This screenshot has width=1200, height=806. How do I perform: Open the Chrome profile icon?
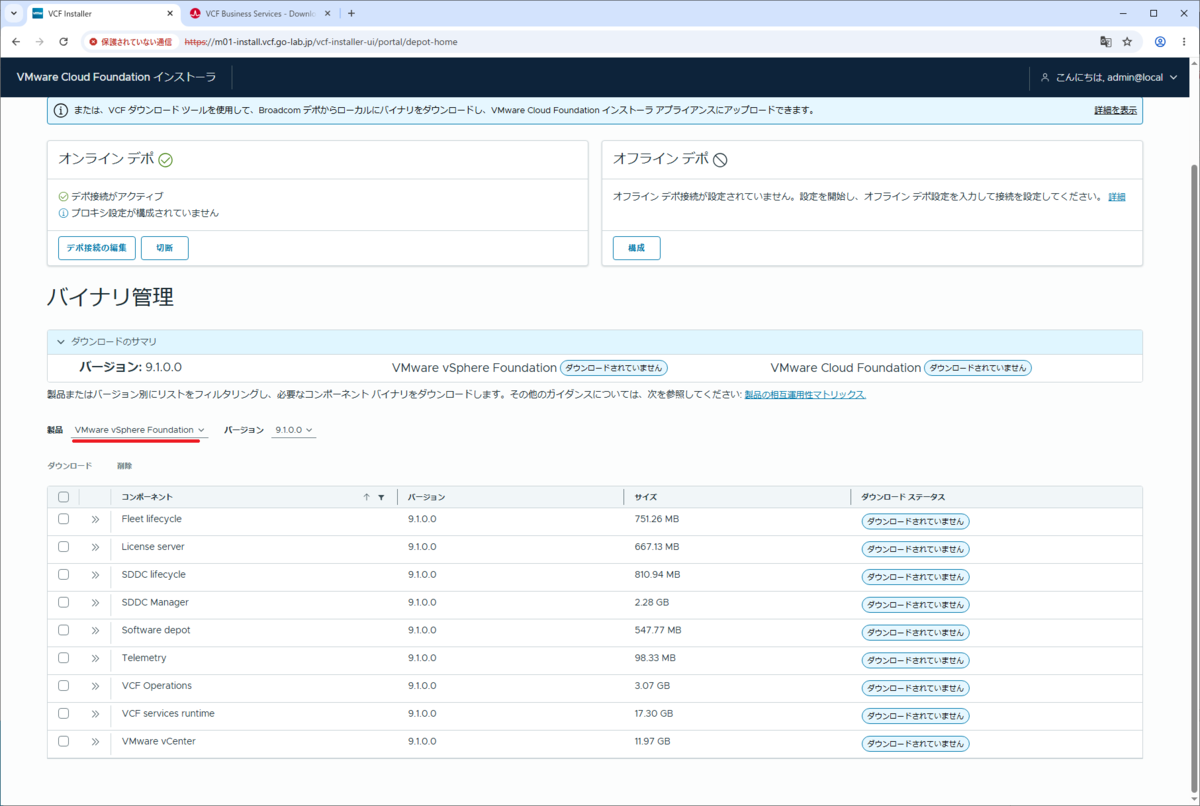pos(1160,42)
